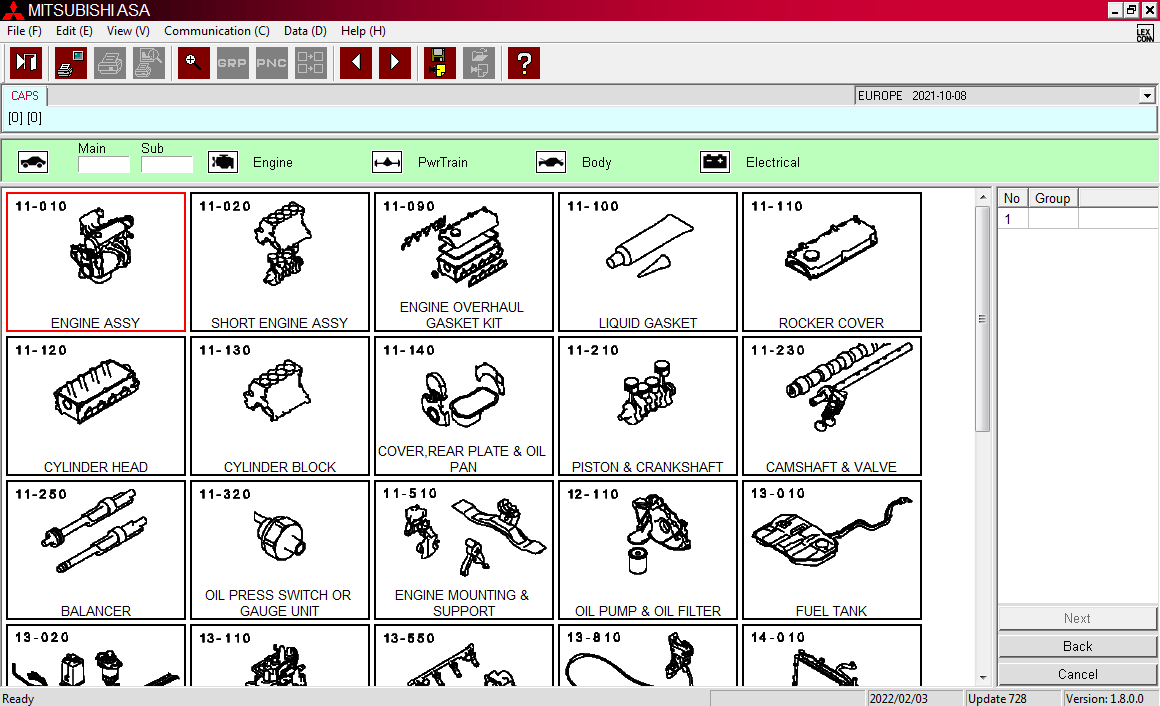Open the 13-010 FUEL TANK group
Viewport: 1160px width, 706px height.
[x=832, y=550]
